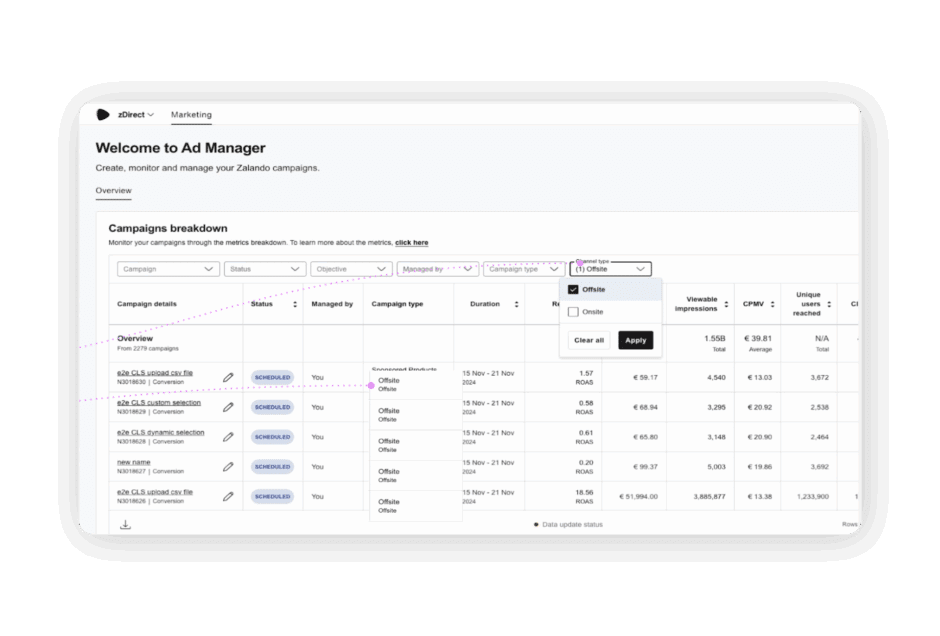Screen dimensions: 940x636
Task: Follow the 'click here' metrics link
Action: pos(411,243)
